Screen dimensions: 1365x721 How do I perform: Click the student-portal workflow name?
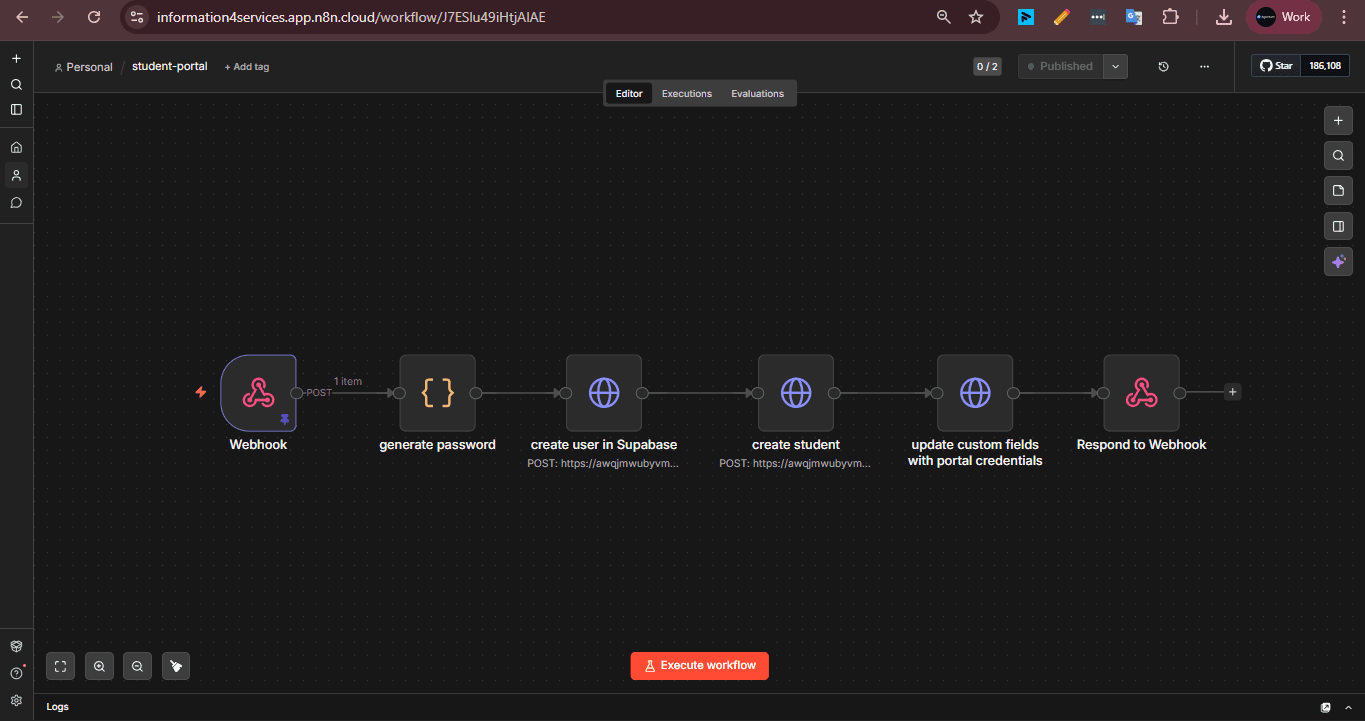coord(170,66)
